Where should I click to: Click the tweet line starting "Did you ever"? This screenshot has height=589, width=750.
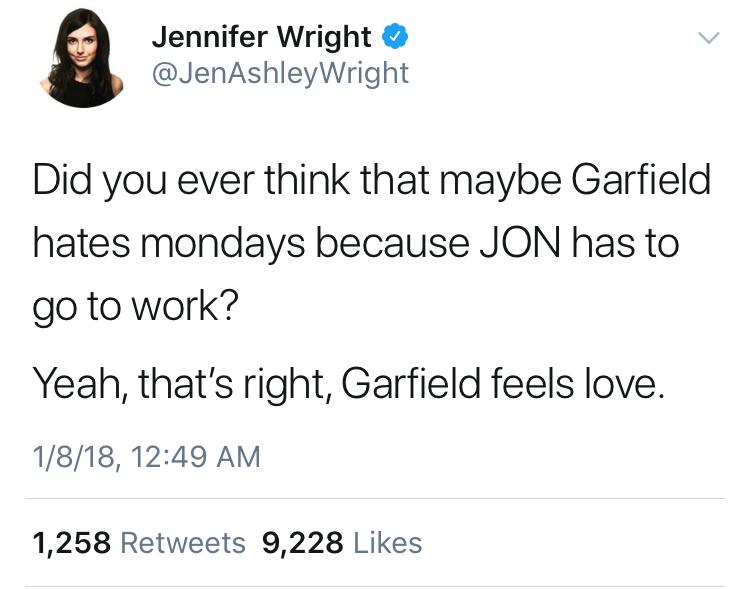tap(371, 183)
